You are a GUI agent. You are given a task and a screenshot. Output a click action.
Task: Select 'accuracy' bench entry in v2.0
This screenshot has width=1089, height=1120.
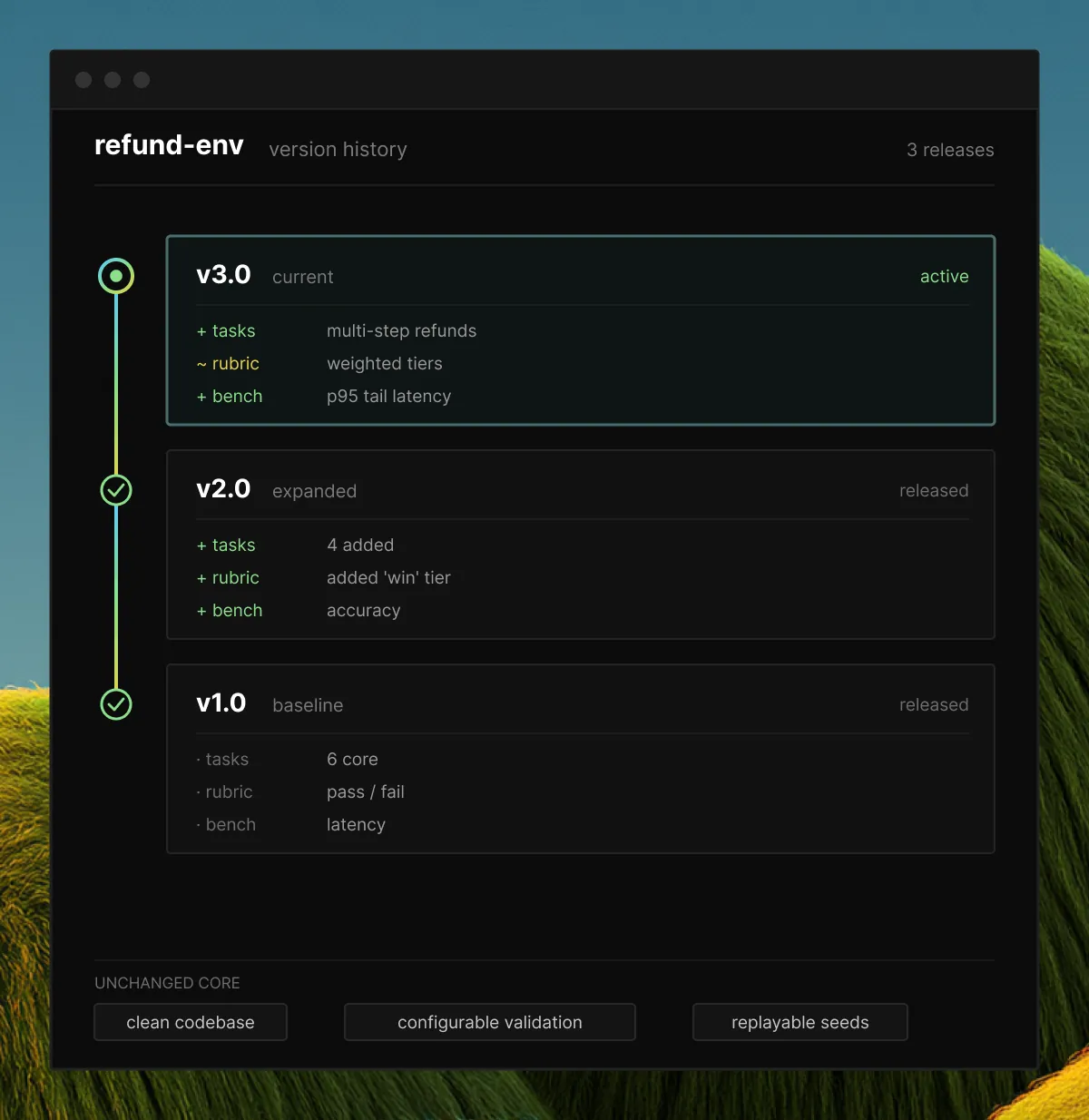click(x=363, y=611)
